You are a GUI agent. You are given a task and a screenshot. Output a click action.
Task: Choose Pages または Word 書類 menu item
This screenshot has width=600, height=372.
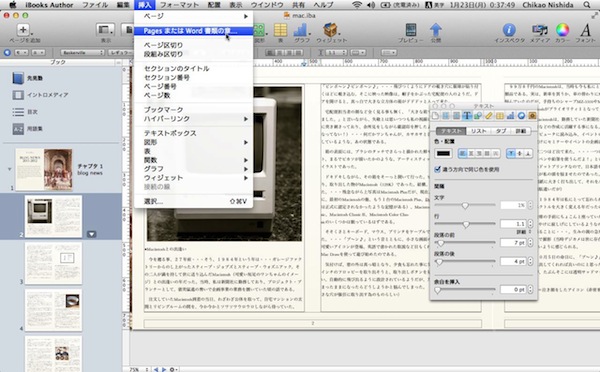(x=193, y=31)
